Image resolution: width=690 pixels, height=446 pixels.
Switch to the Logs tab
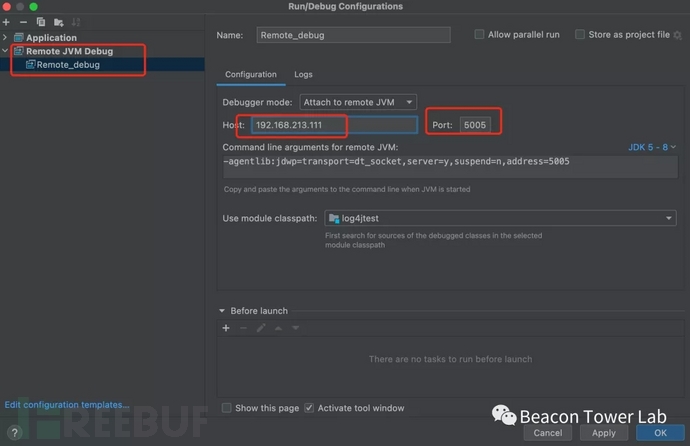coord(303,74)
